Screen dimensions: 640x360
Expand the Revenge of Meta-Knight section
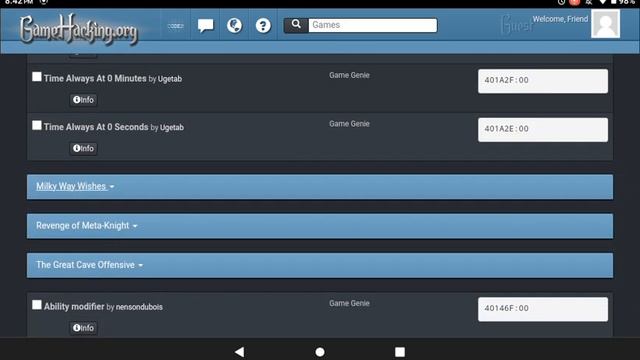pos(320,226)
